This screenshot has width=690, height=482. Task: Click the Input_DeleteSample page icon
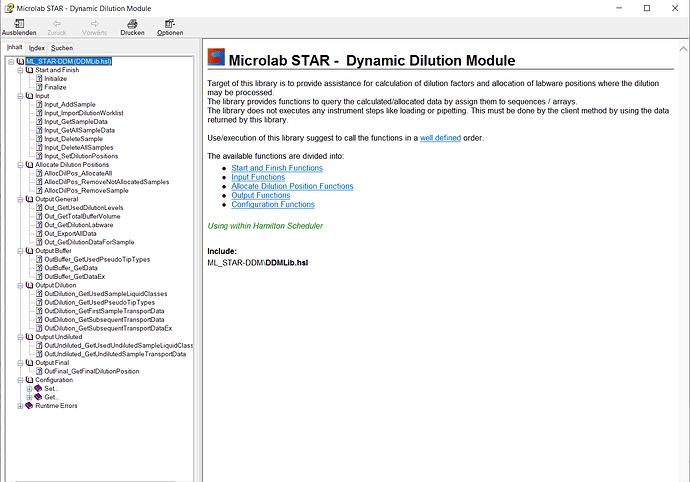[x=39, y=139]
